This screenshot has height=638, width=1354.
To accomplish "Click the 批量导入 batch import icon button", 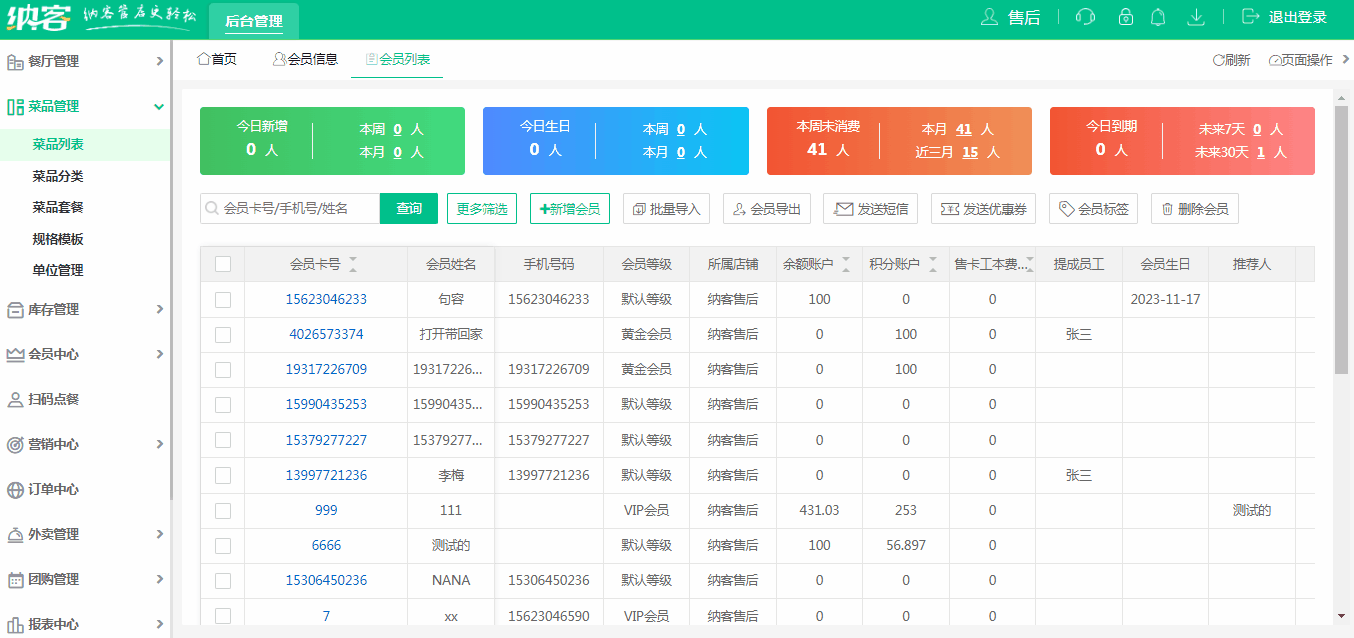I will click(640, 208).
